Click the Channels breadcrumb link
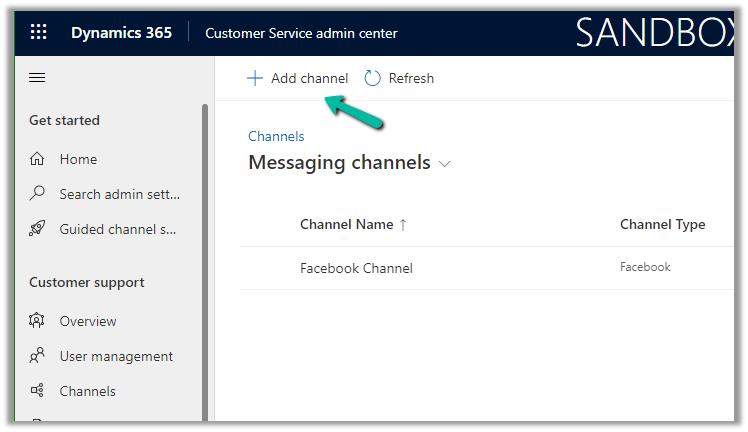 point(276,136)
